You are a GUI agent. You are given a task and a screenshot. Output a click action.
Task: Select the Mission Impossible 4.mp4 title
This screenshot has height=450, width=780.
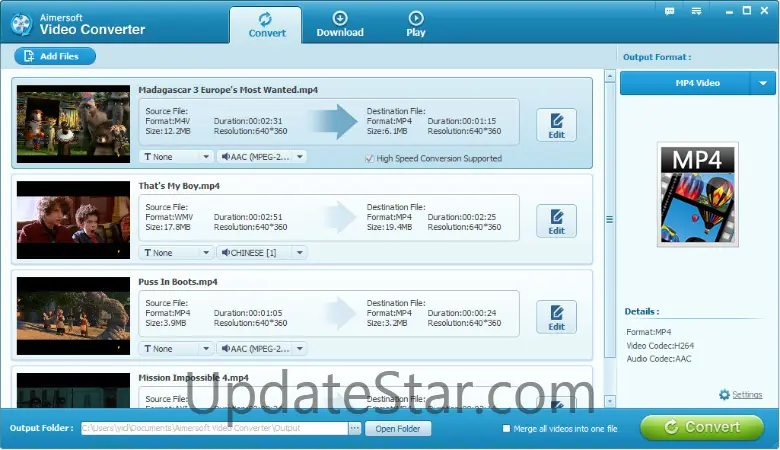194,378
